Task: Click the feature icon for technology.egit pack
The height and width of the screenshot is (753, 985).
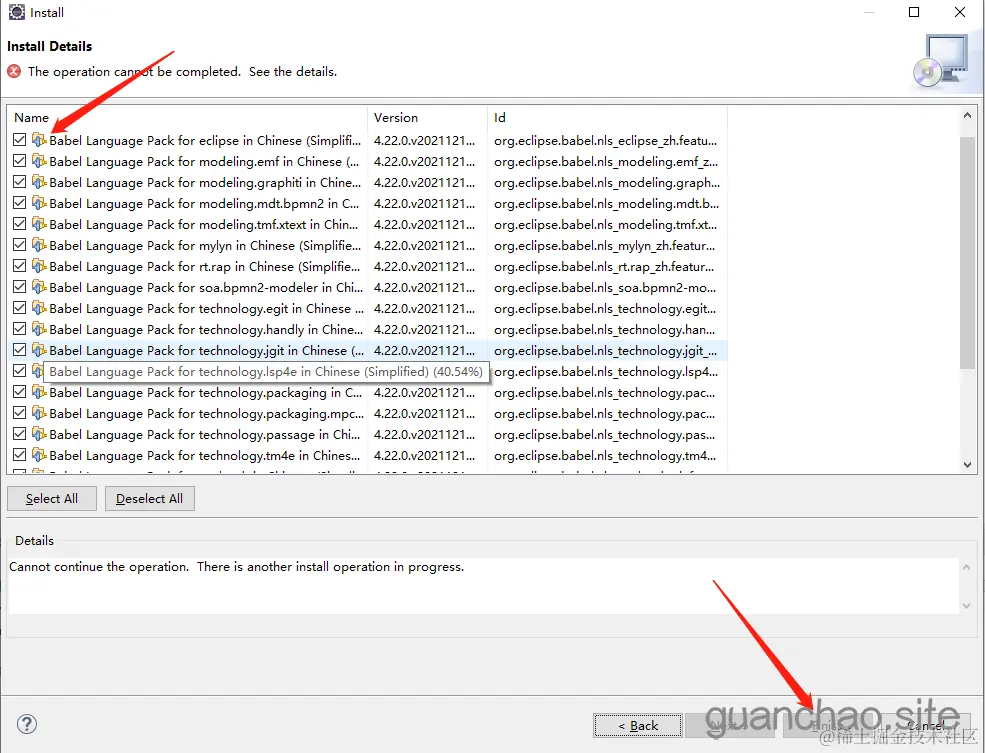Action: (39, 308)
